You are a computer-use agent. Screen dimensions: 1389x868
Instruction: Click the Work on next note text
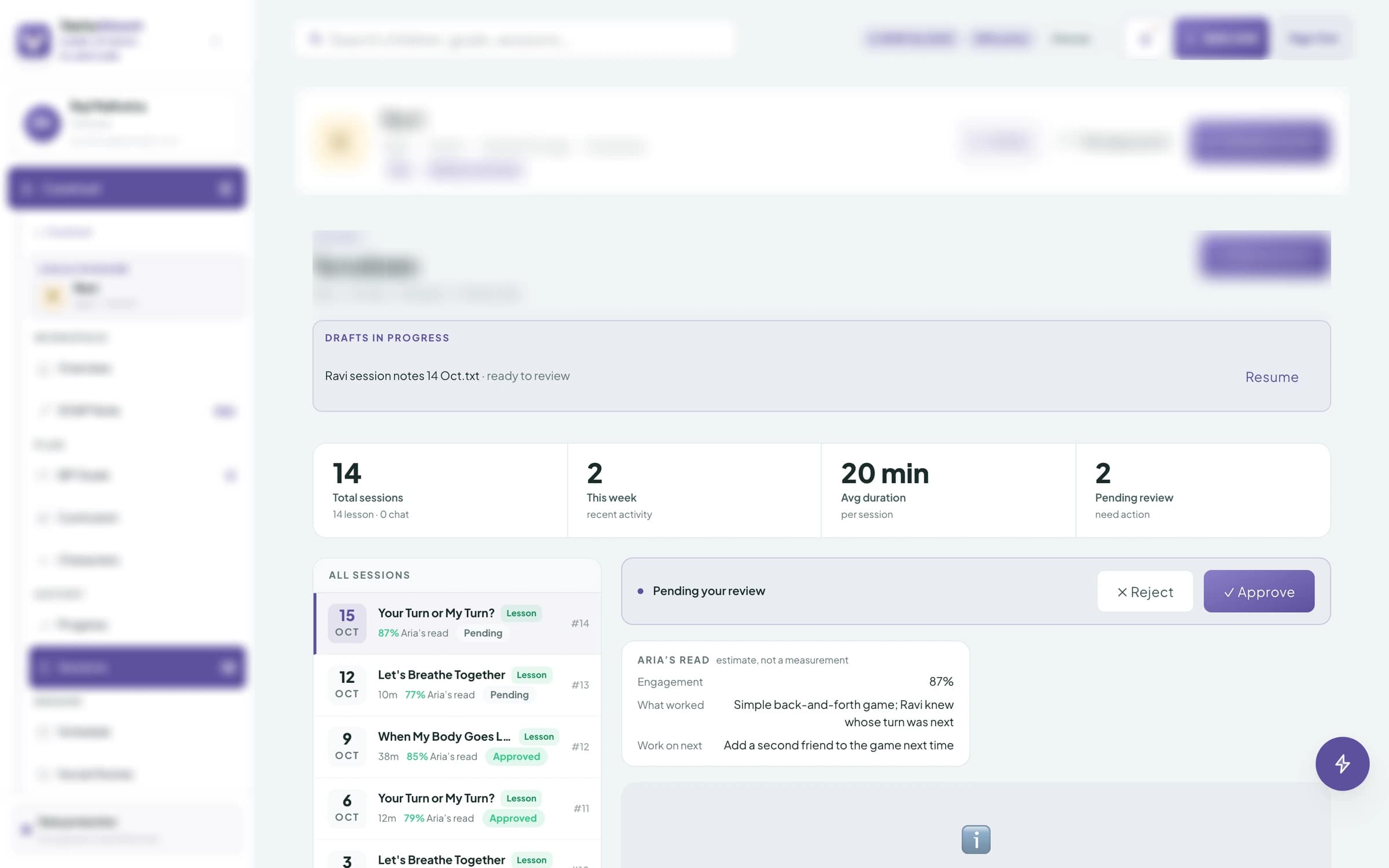838,745
